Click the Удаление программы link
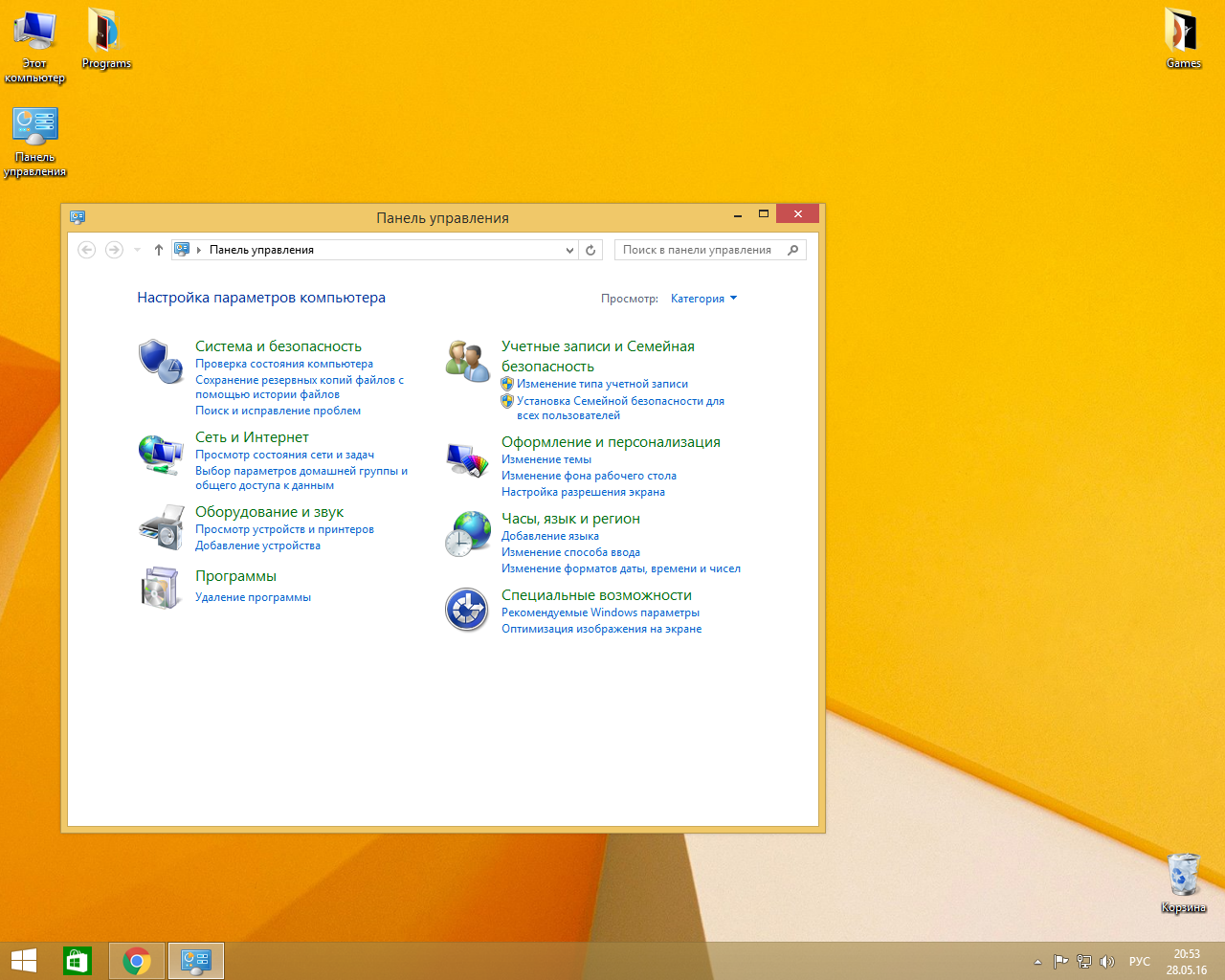 coord(253,597)
